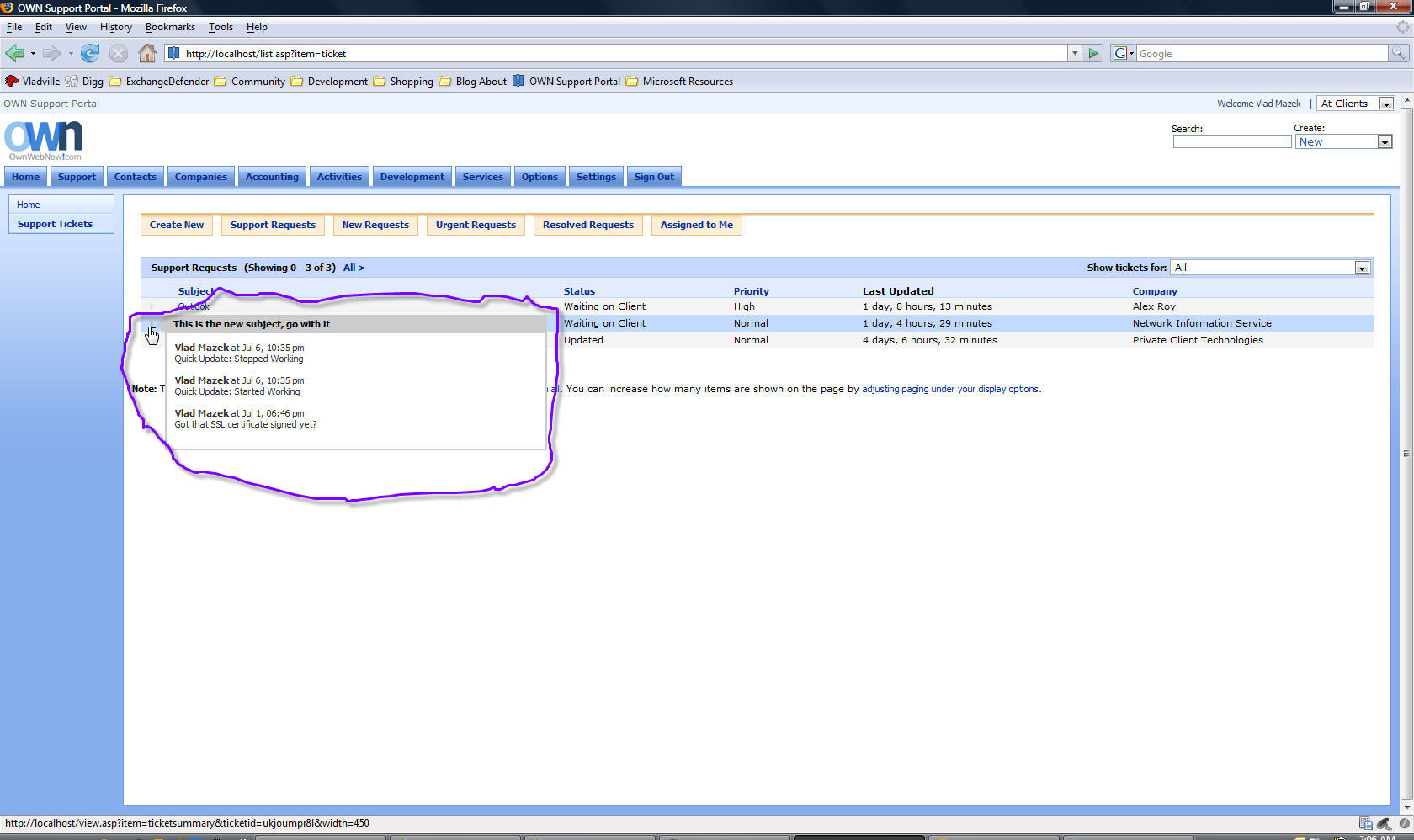Open the Community bookmarks folder
The width and height of the screenshot is (1414, 840).
click(250, 82)
